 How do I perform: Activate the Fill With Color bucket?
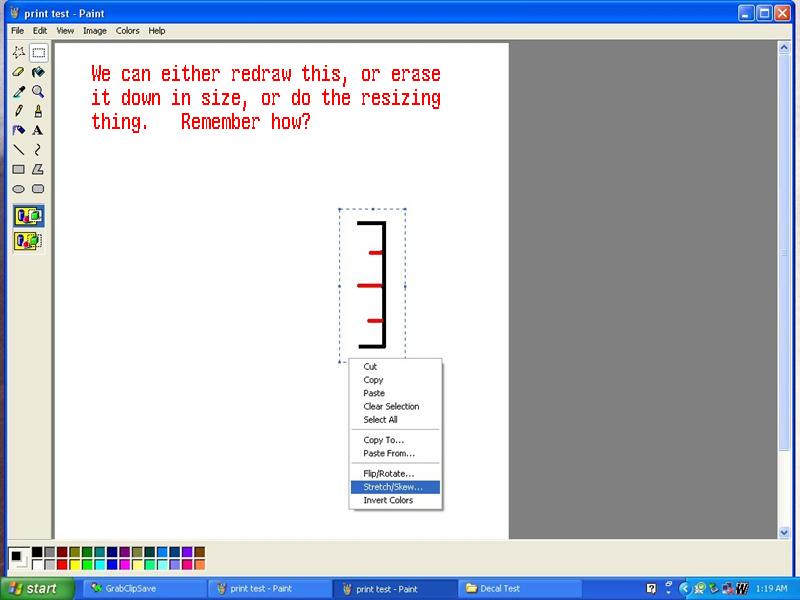(x=38, y=72)
